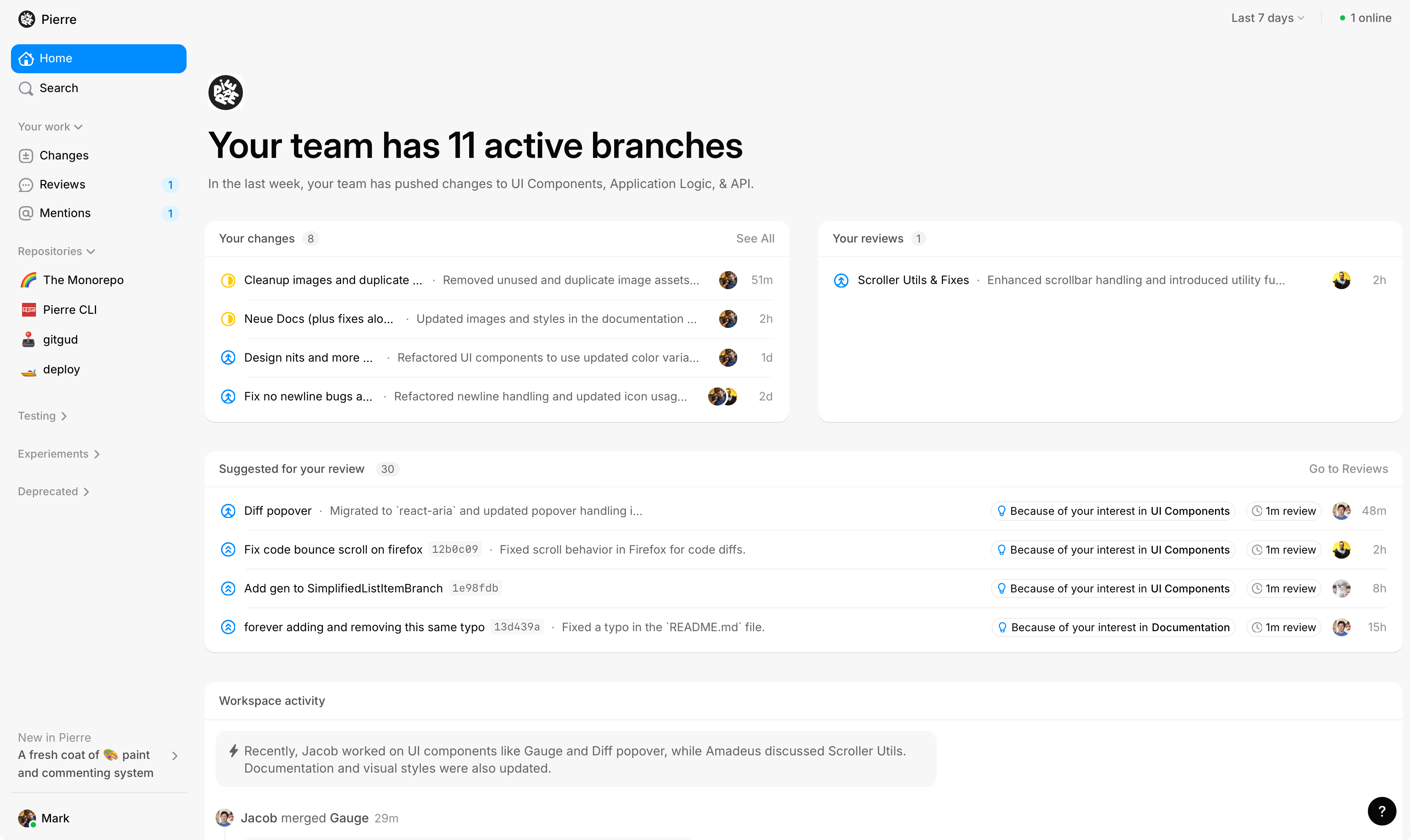
Task: Expand the Deprecated group
Action: coord(53,492)
